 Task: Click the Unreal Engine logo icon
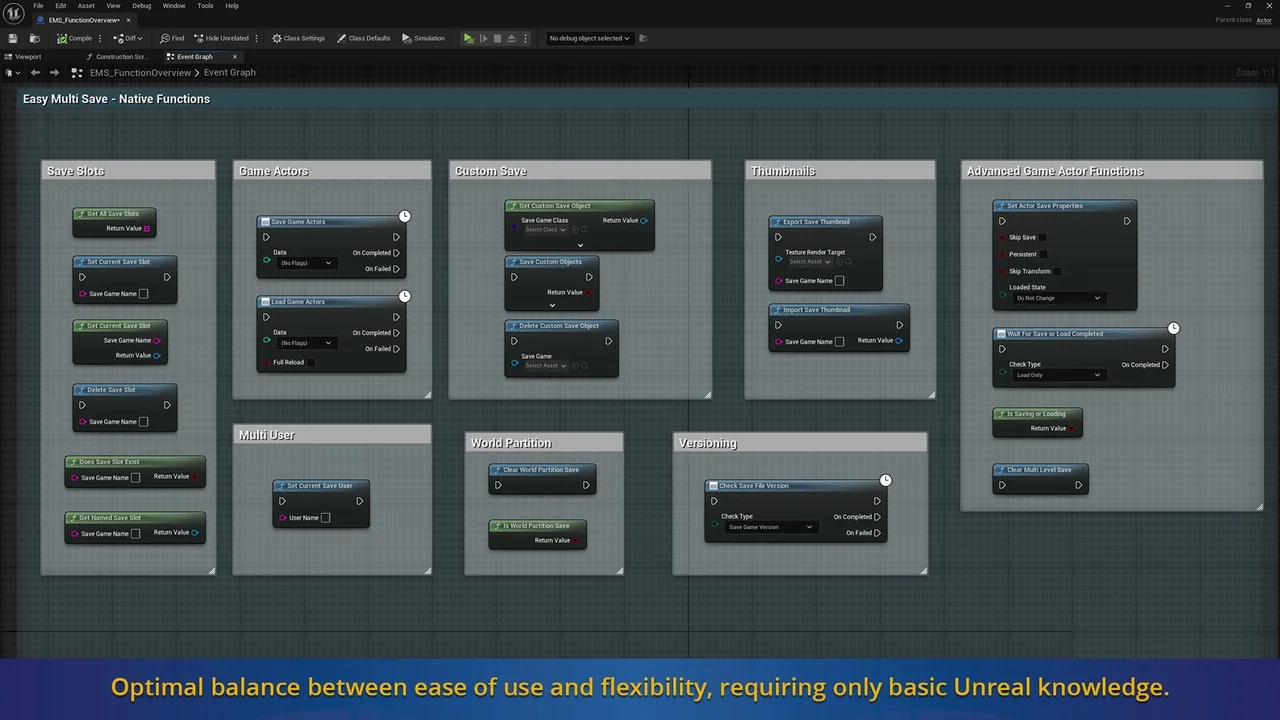coord(14,13)
